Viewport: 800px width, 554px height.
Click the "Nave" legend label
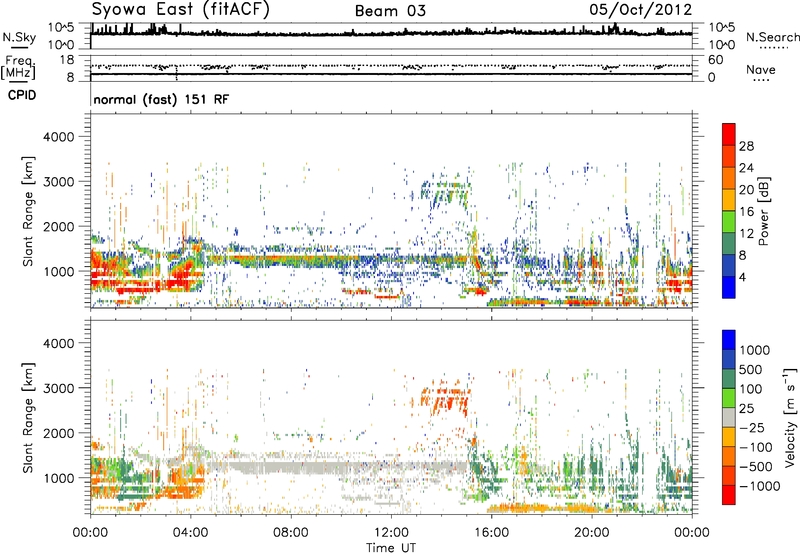pyautogui.click(x=760, y=70)
